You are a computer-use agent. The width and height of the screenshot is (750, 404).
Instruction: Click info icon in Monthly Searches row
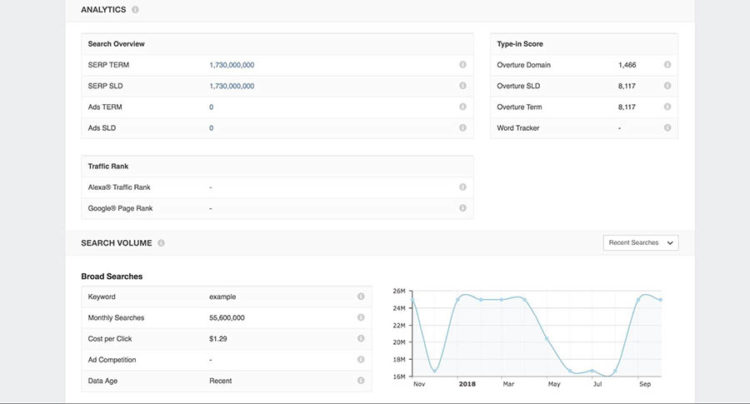(x=360, y=318)
